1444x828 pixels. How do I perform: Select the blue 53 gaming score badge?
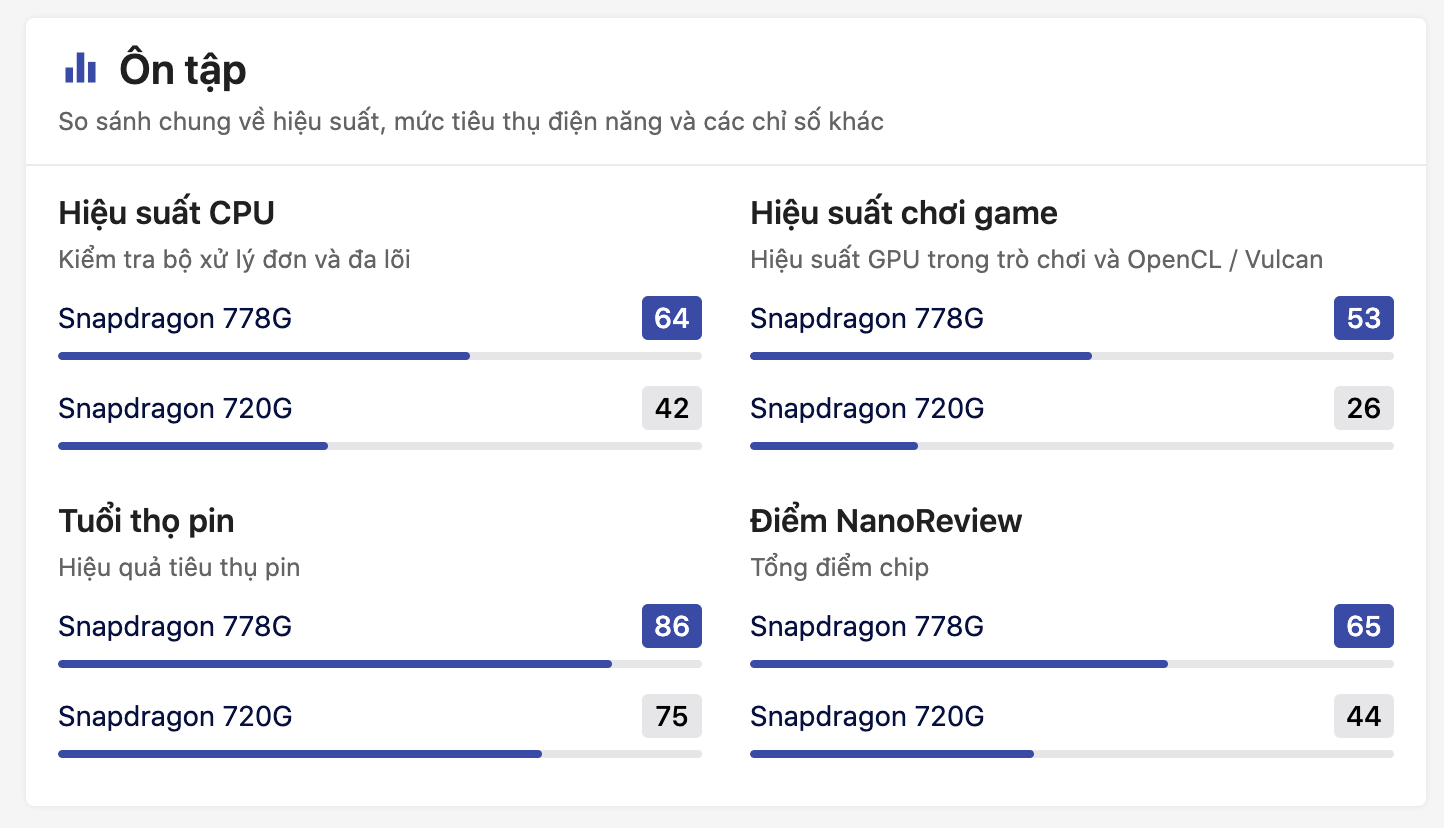(x=1363, y=318)
